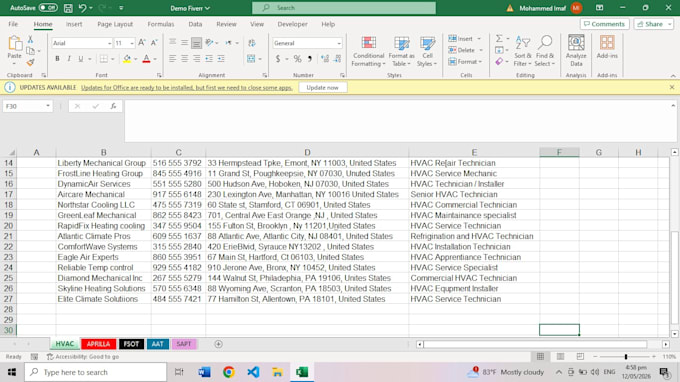This screenshot has height=382, width=680.
Task: Switch to the Insert ribbon tab
Action: click(x=74, y=24)
